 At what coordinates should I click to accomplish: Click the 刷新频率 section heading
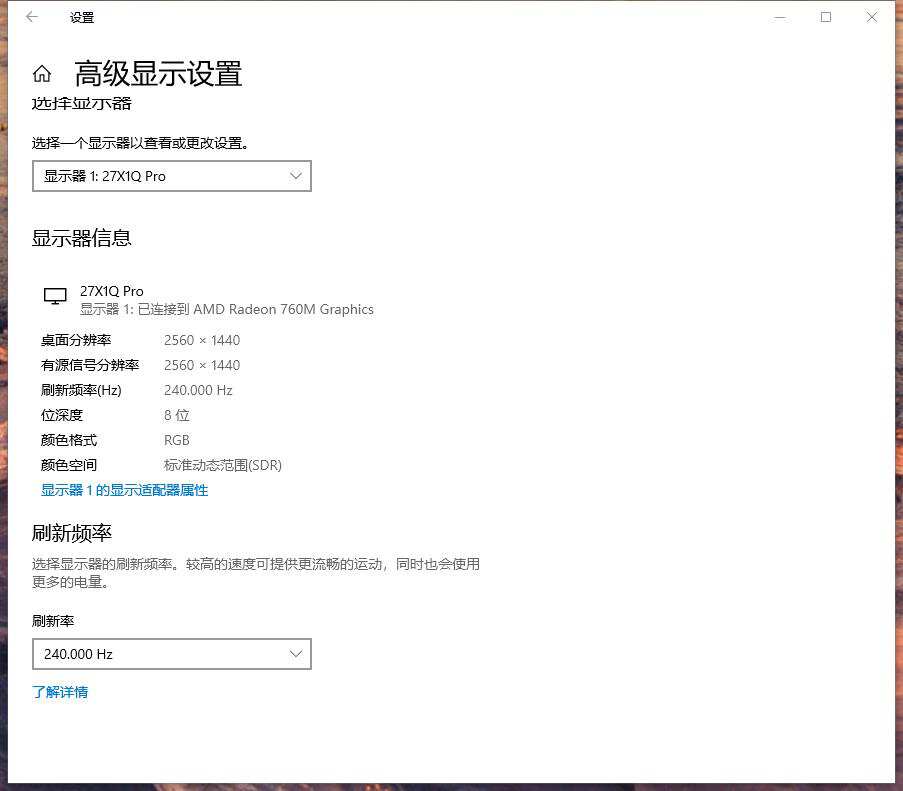click(x=71, y=533)
